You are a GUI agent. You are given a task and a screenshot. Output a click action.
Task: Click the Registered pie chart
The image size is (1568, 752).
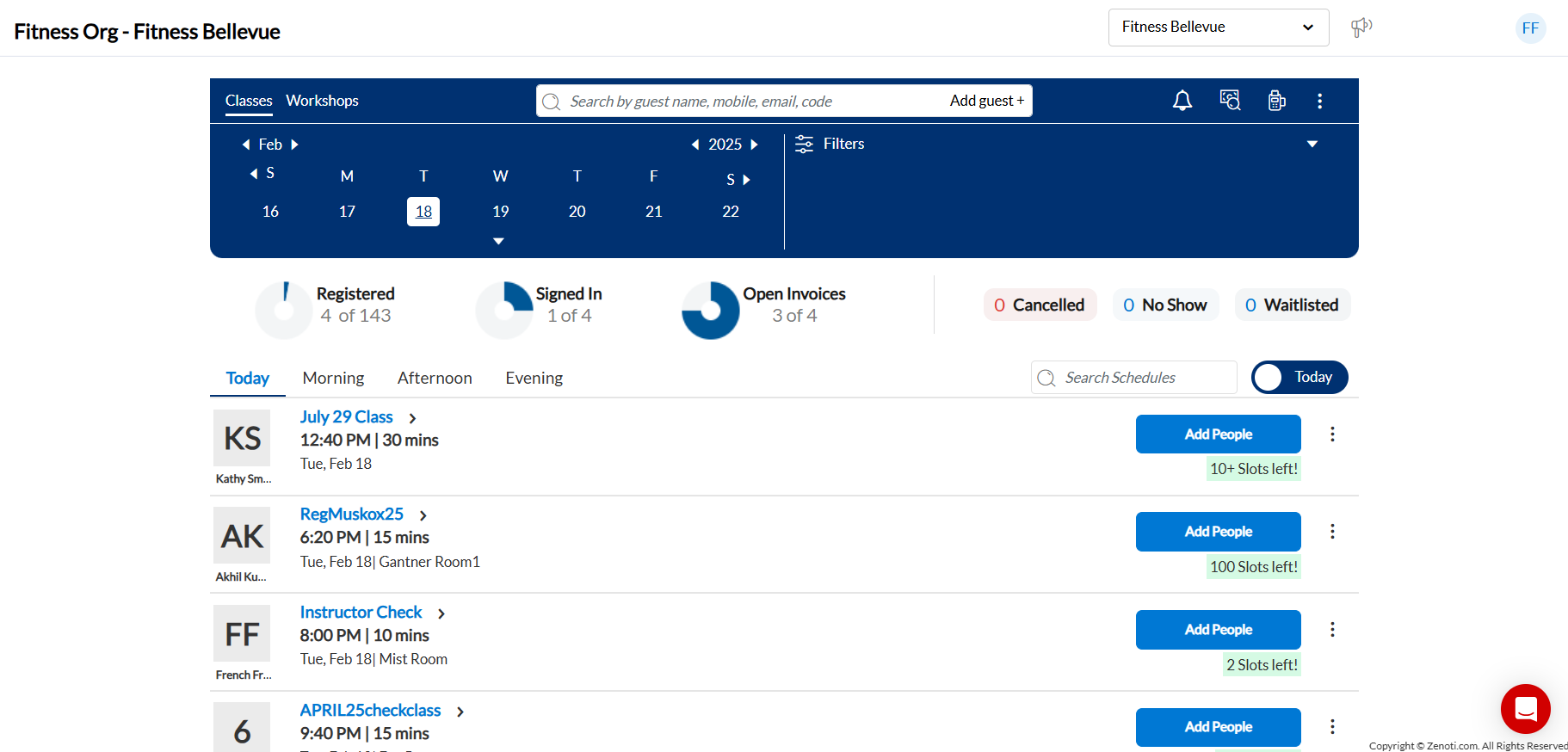click(x=284, y=311)
